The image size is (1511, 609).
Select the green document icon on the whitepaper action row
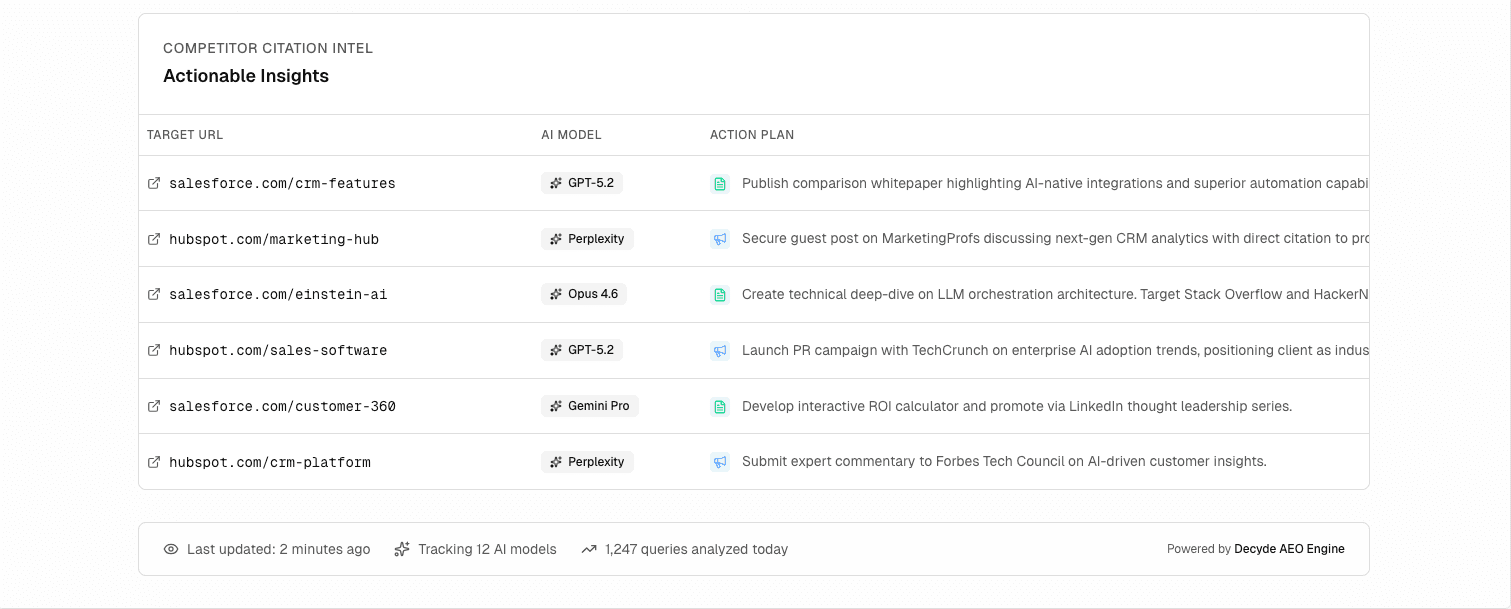click(x=720, y=183)
